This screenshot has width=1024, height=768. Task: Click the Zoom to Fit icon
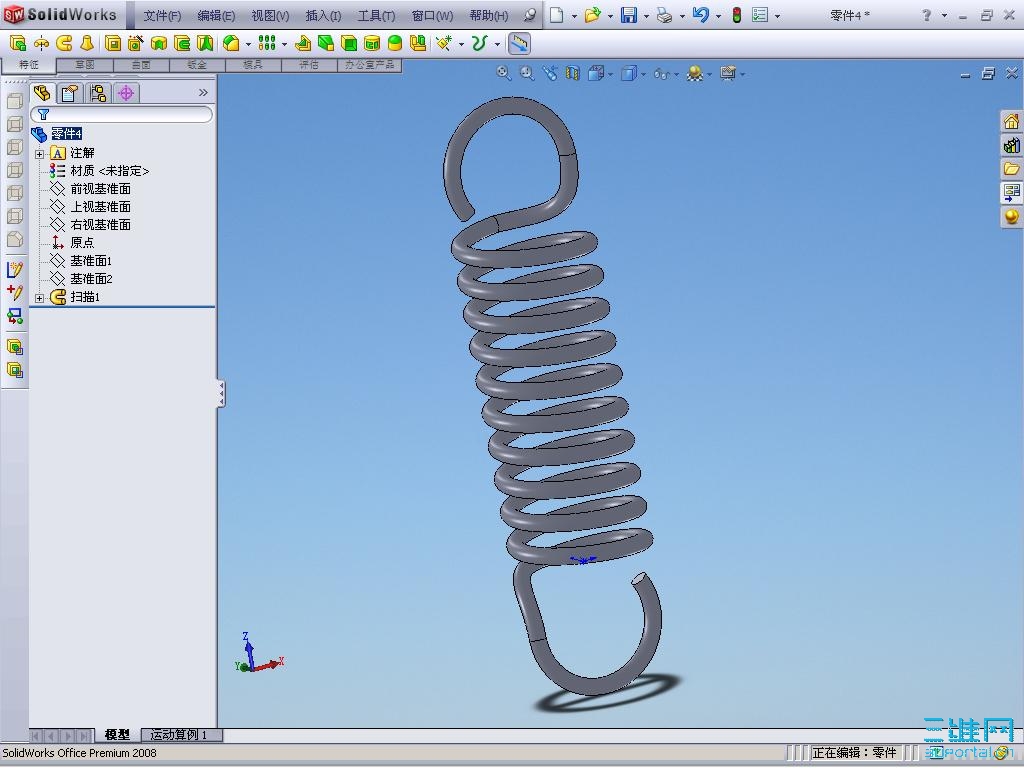[503, 73]
